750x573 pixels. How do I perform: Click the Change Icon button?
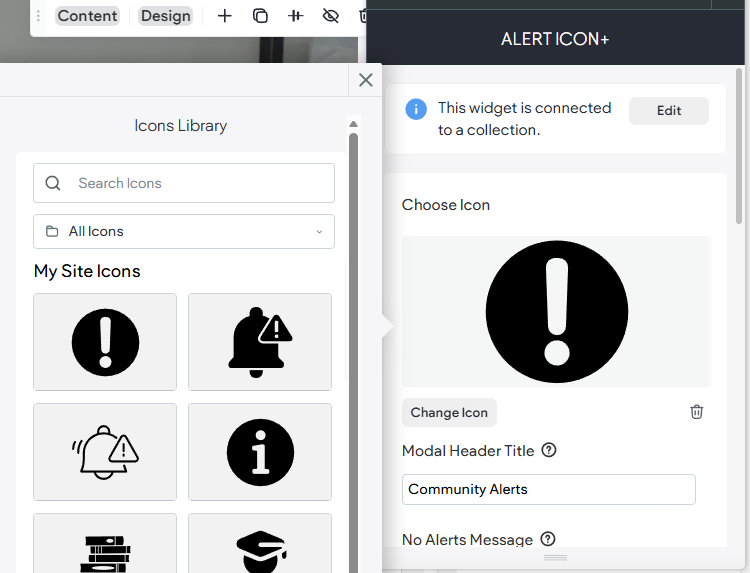coord(449,412)
